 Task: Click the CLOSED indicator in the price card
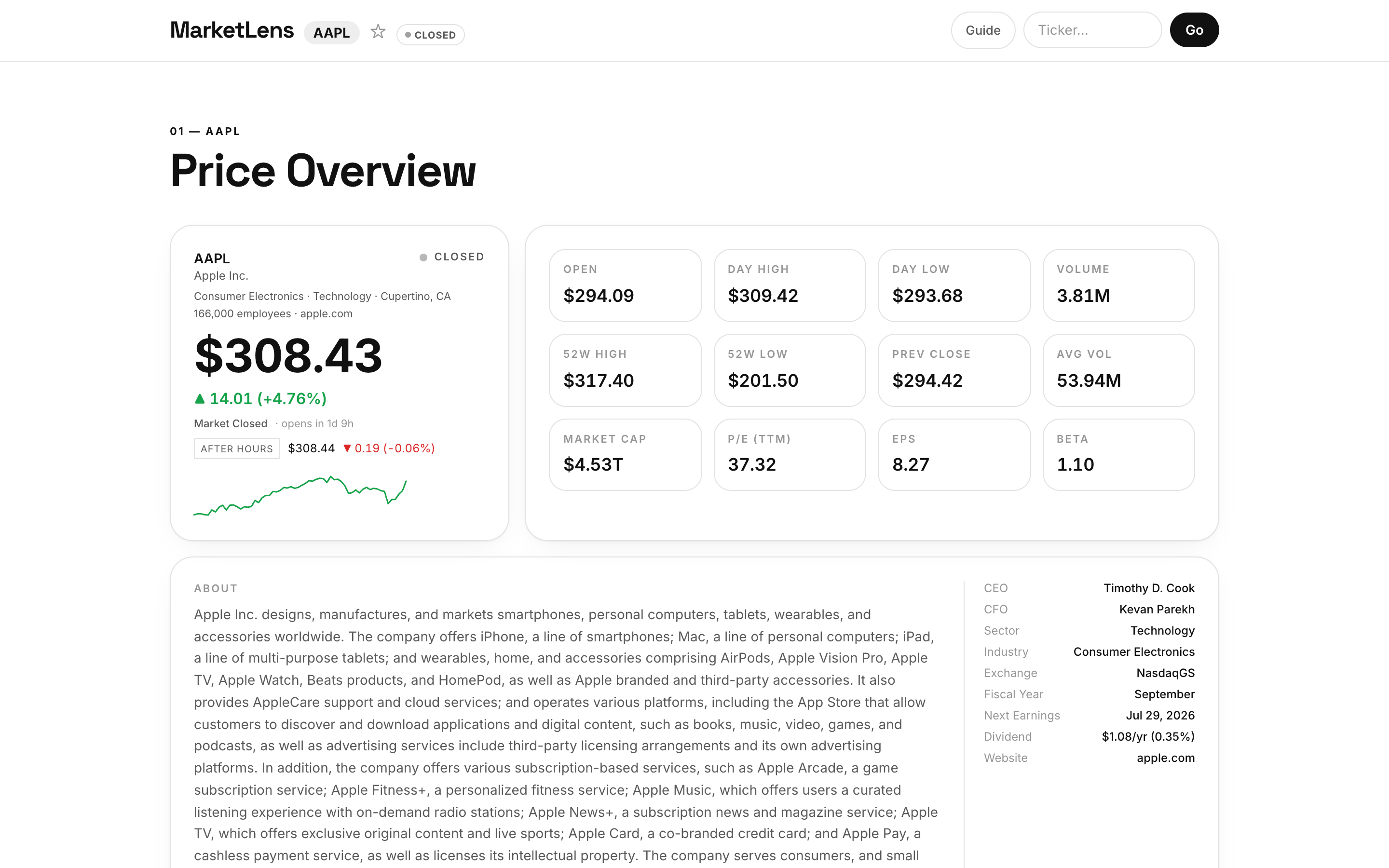click(452, 257)
